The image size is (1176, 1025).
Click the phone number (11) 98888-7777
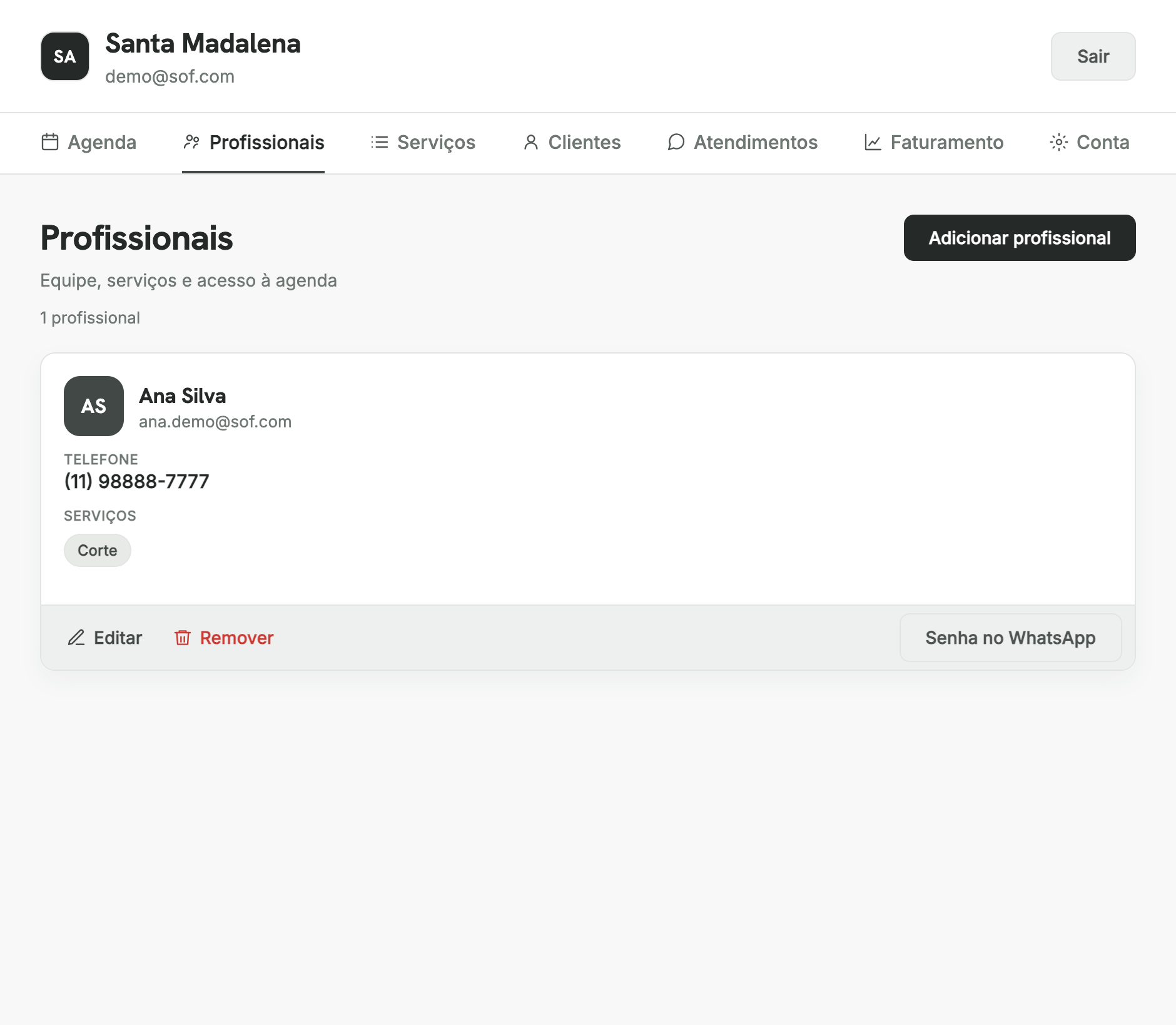pos(136,481)
